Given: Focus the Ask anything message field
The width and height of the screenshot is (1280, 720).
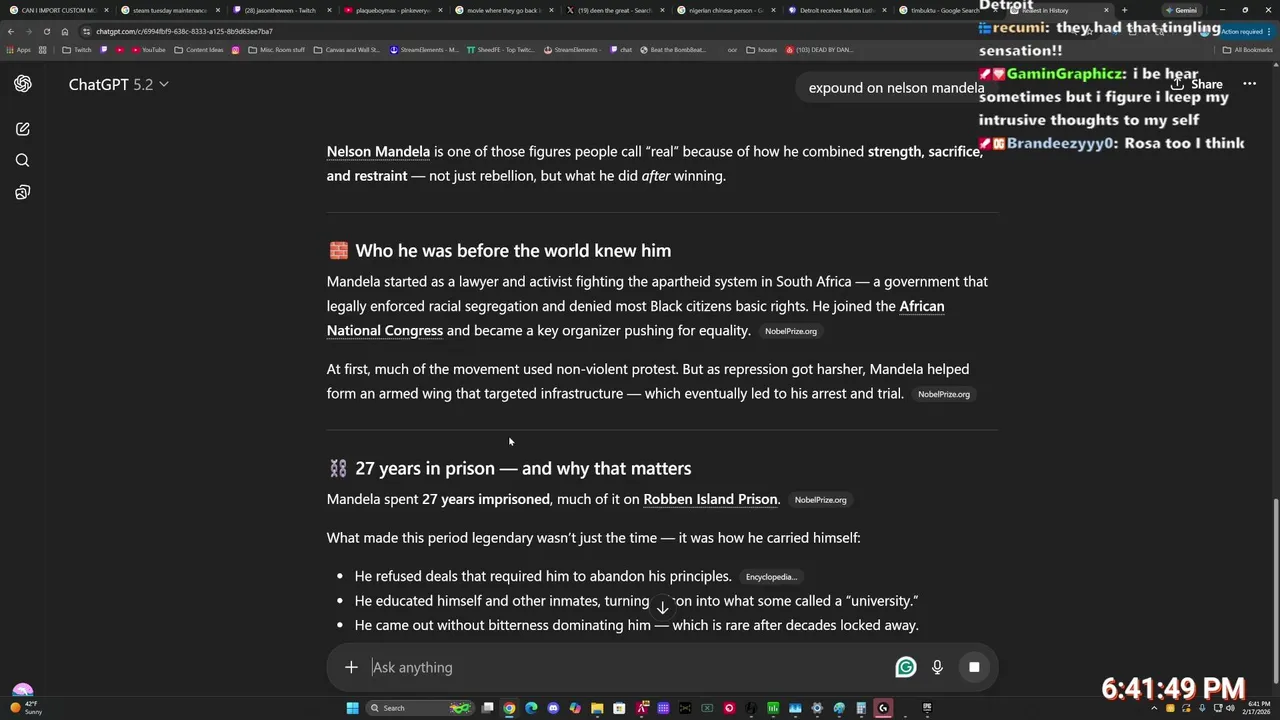Looking at the screenshot, I should [625, 667].
